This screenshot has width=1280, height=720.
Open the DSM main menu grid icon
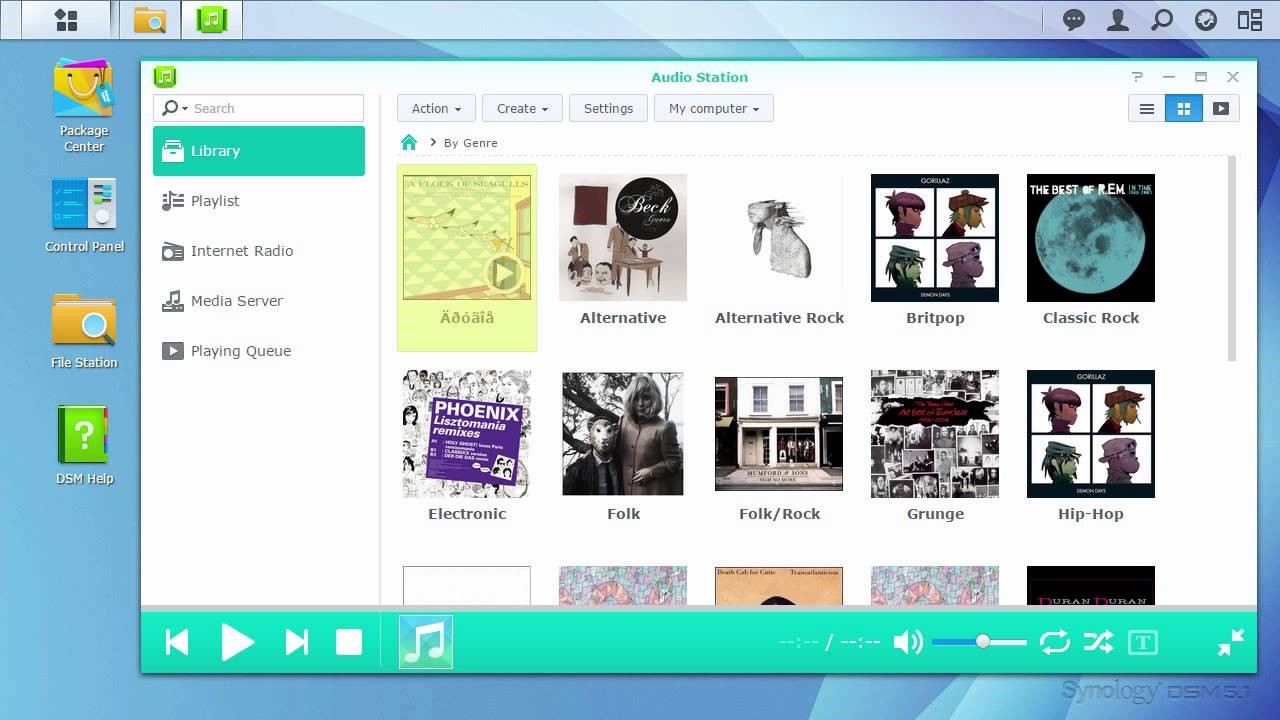66,19
